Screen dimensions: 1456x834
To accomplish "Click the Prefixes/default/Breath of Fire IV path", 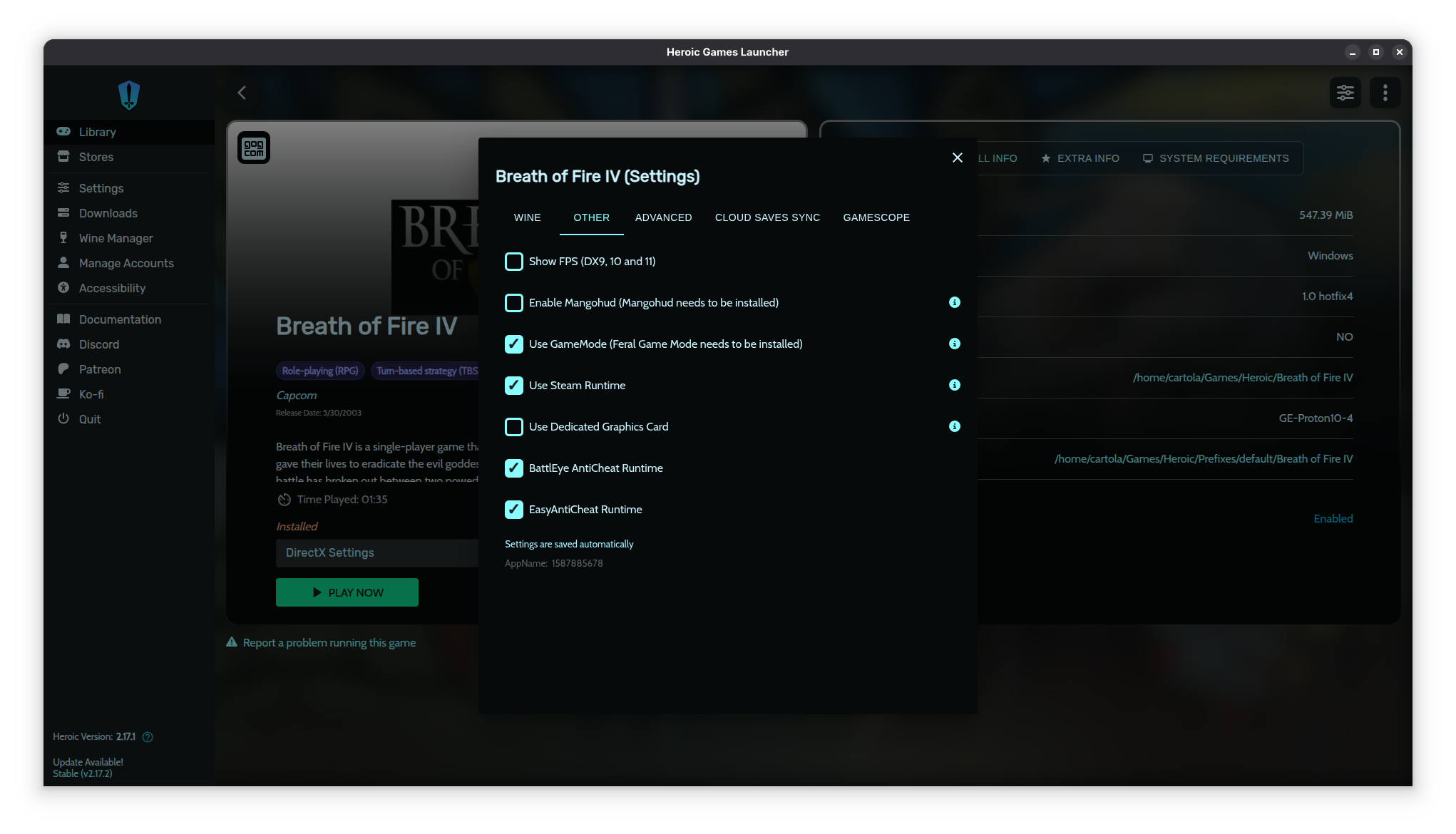I will click(x=1204, y=458).
